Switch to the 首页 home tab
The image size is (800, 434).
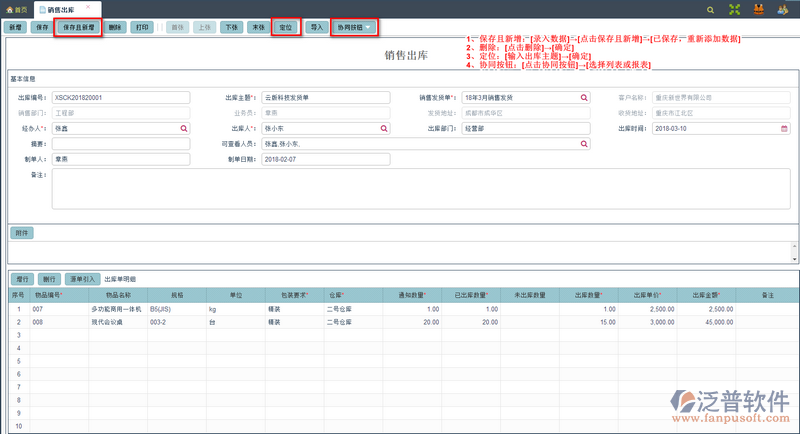click(16, 10)
